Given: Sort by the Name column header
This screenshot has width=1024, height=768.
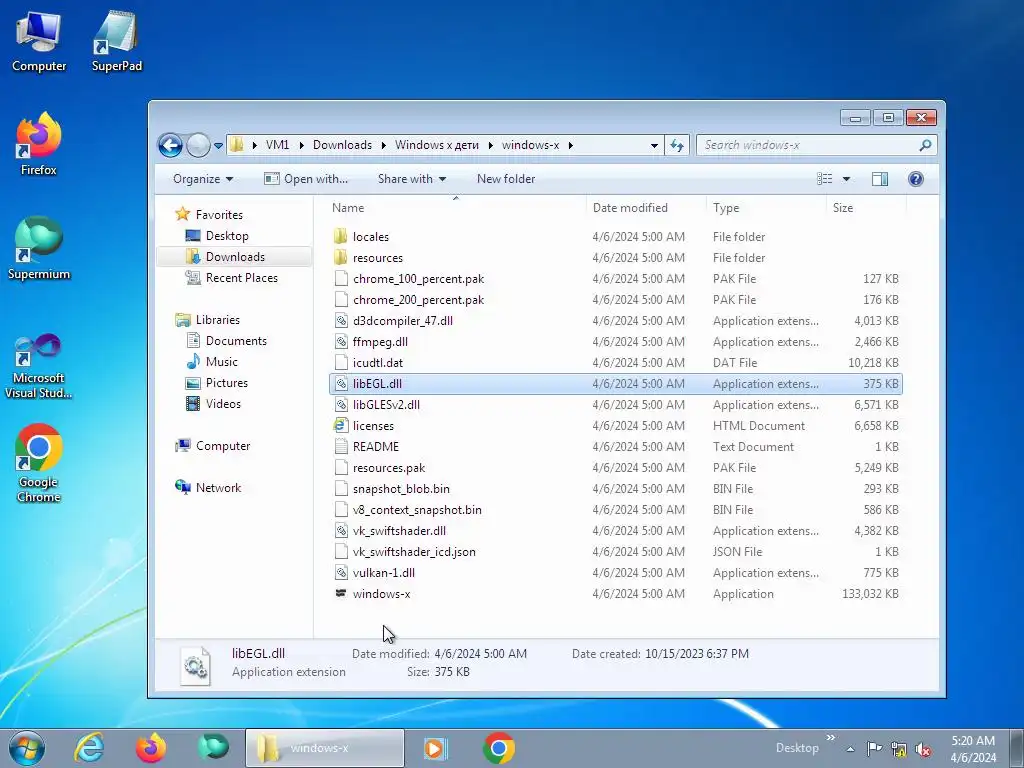Looking at the screenshot, I should click(348, 208).
